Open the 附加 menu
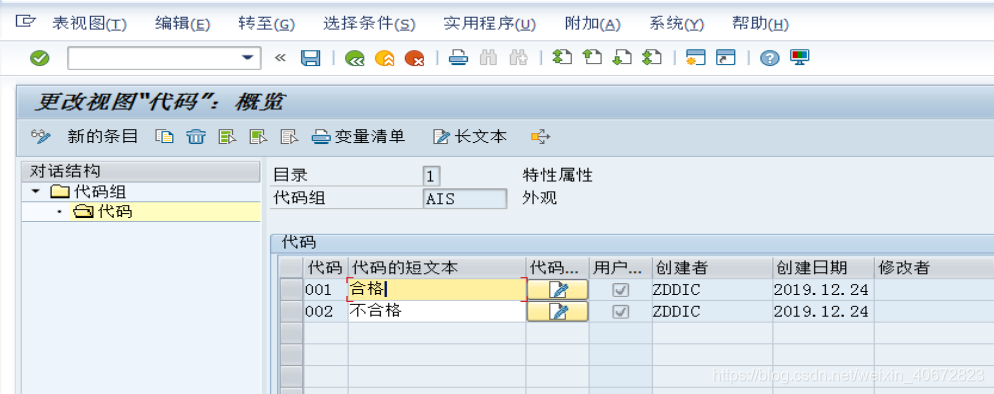Viewport: 994px width, 394px height. [592, 24]
